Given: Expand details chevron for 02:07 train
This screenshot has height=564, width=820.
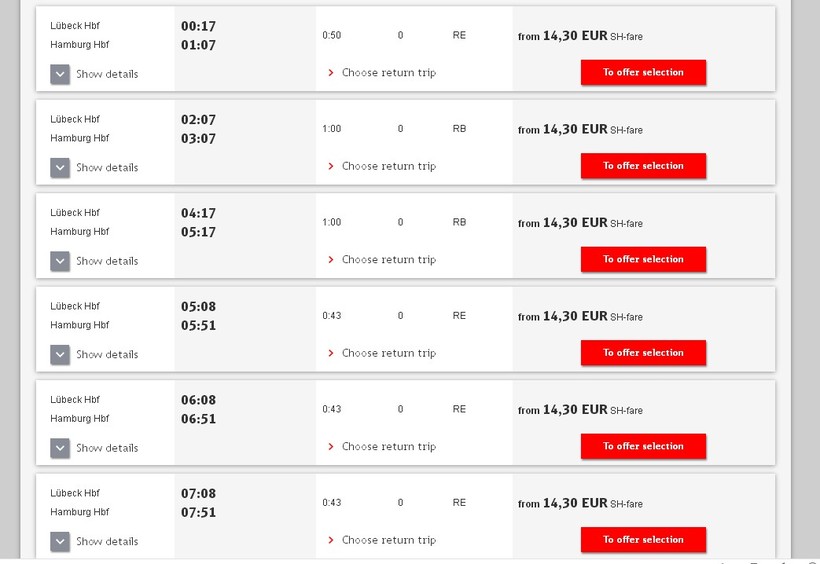Looking at the screenshot, I should (60, 167).
